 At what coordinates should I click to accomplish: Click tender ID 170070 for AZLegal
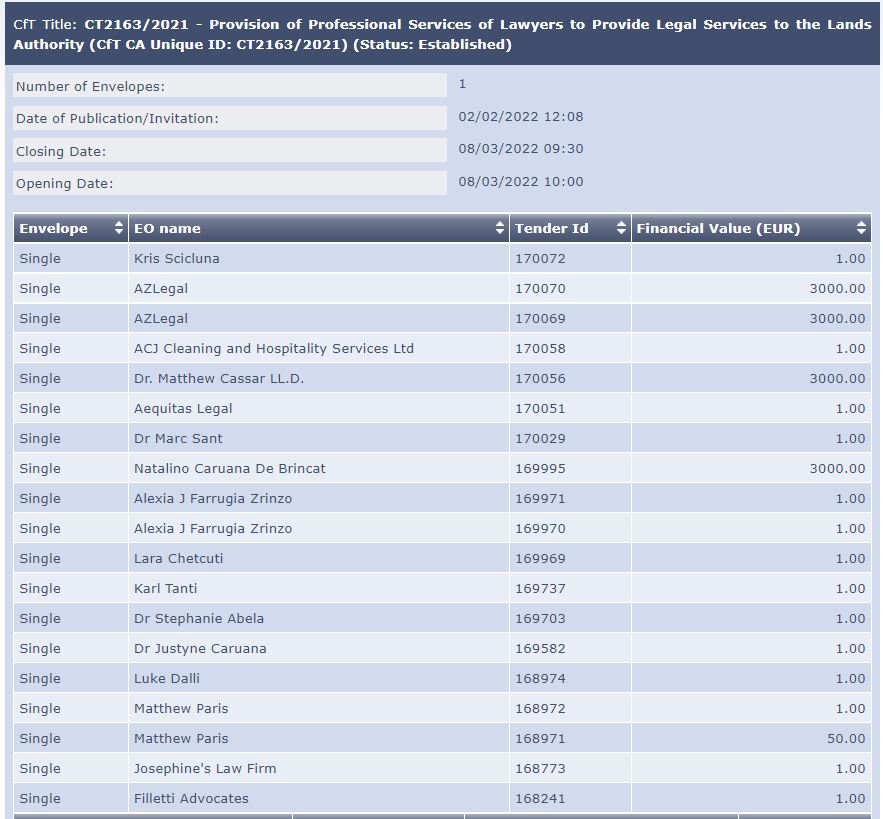pos(540,288)
